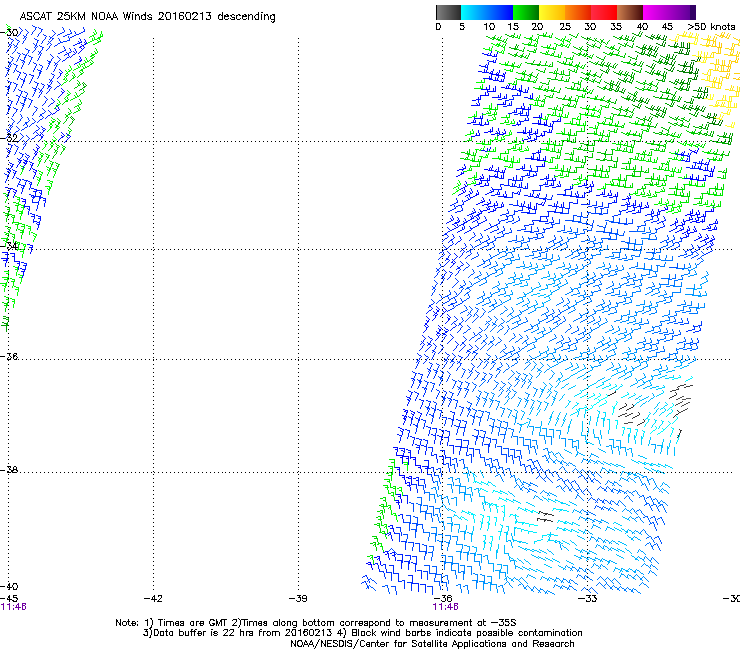Click the longitude axis label '-45'

coord(9,598)
